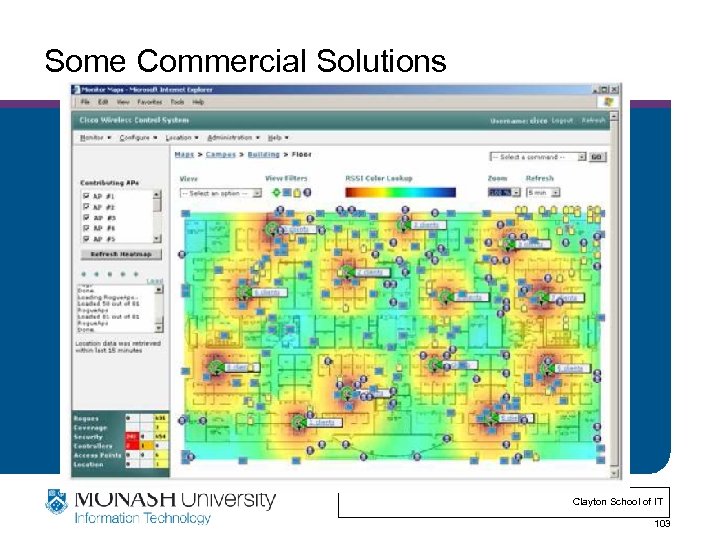This screenshot has height=540, width=720.
Task: Click the 'Location' alarm summary label
Action: coord(88,464)
